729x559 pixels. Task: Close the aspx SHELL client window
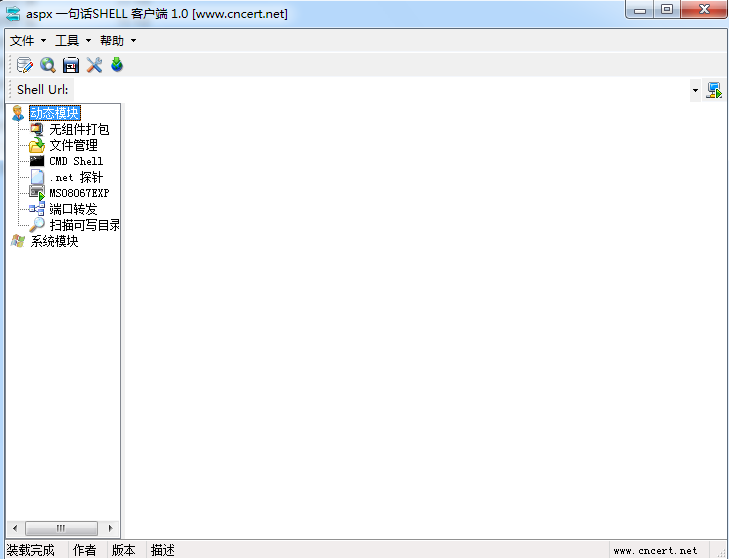(x=704, y=9)
